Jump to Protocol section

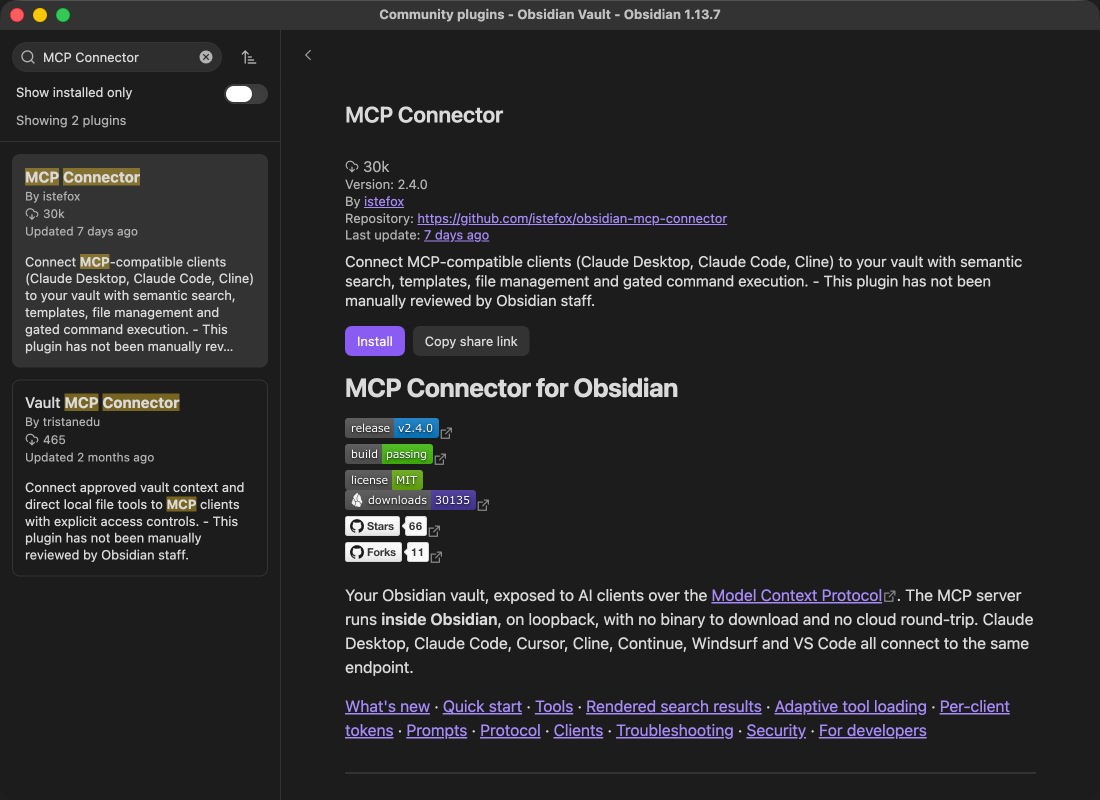coord(510,731)
